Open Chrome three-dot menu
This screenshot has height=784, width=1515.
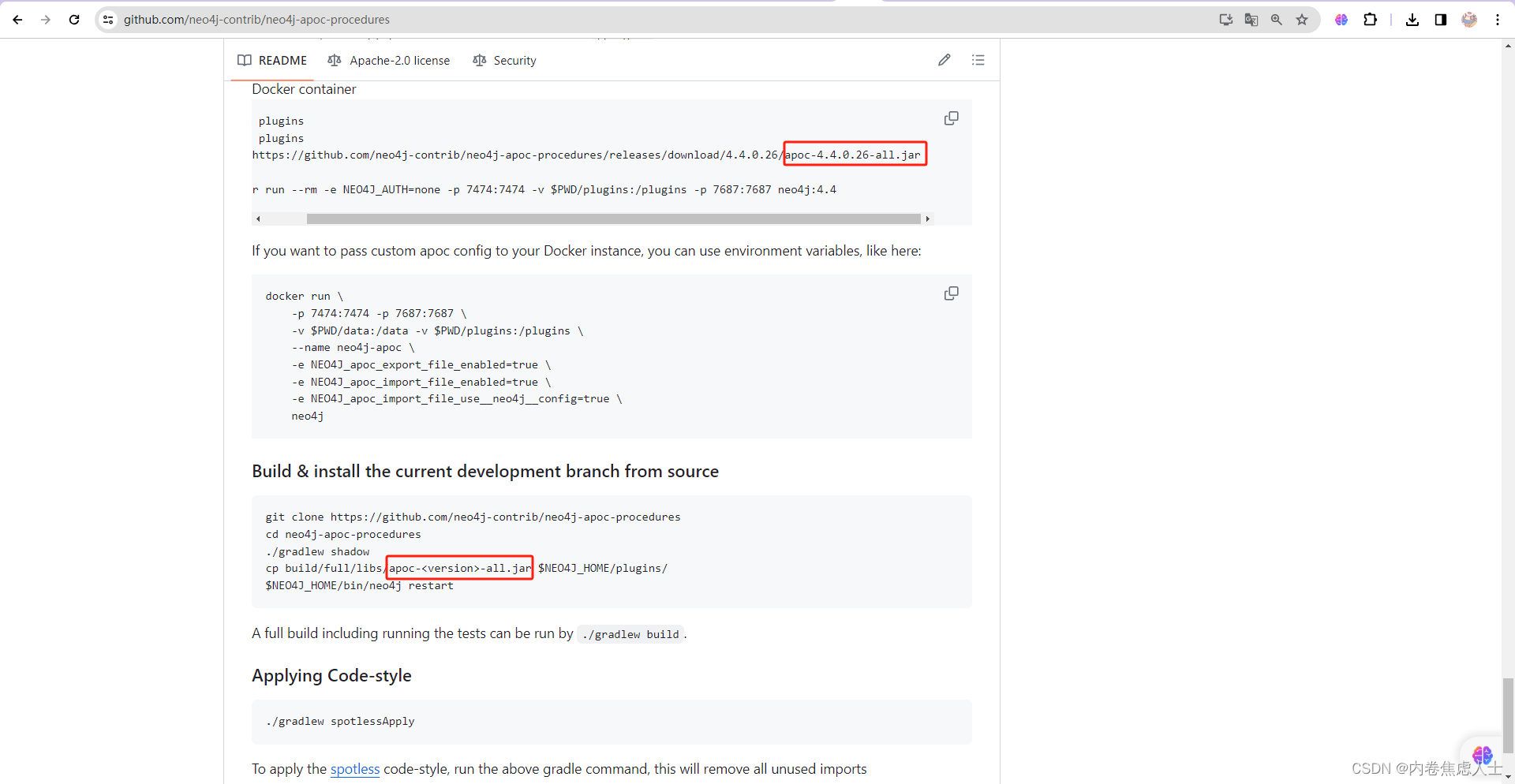[x=1498, y=20]
